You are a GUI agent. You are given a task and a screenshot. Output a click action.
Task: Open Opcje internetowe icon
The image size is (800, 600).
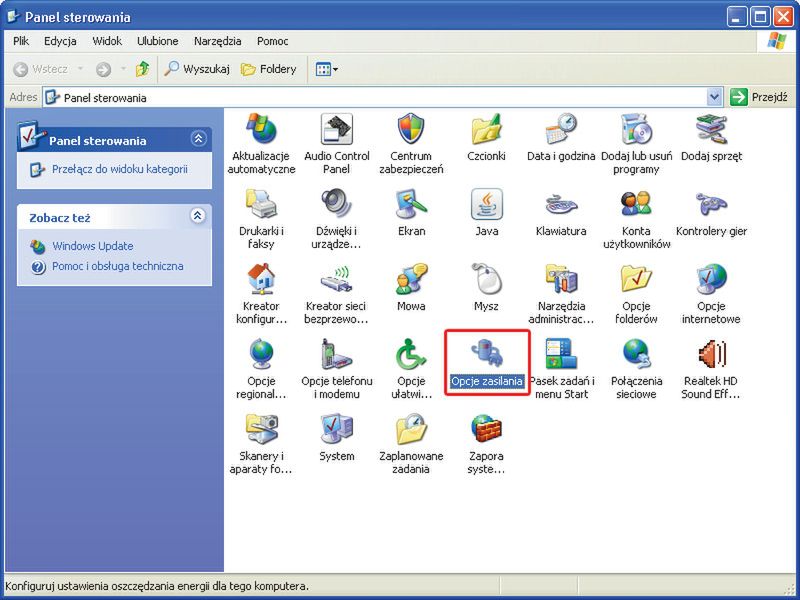[711, 279]
